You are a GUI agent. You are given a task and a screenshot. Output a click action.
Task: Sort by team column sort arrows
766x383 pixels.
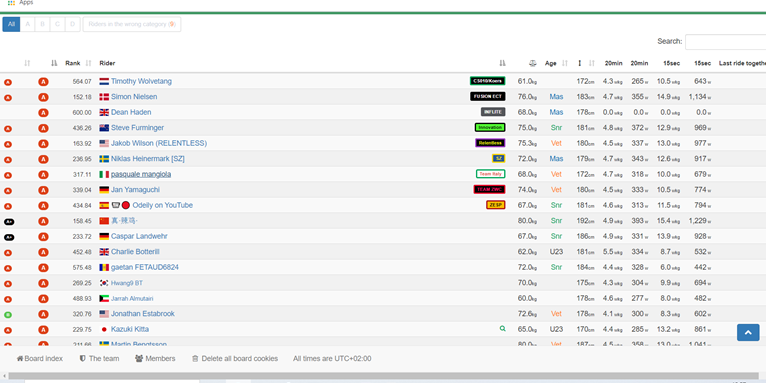coord(503,63)
